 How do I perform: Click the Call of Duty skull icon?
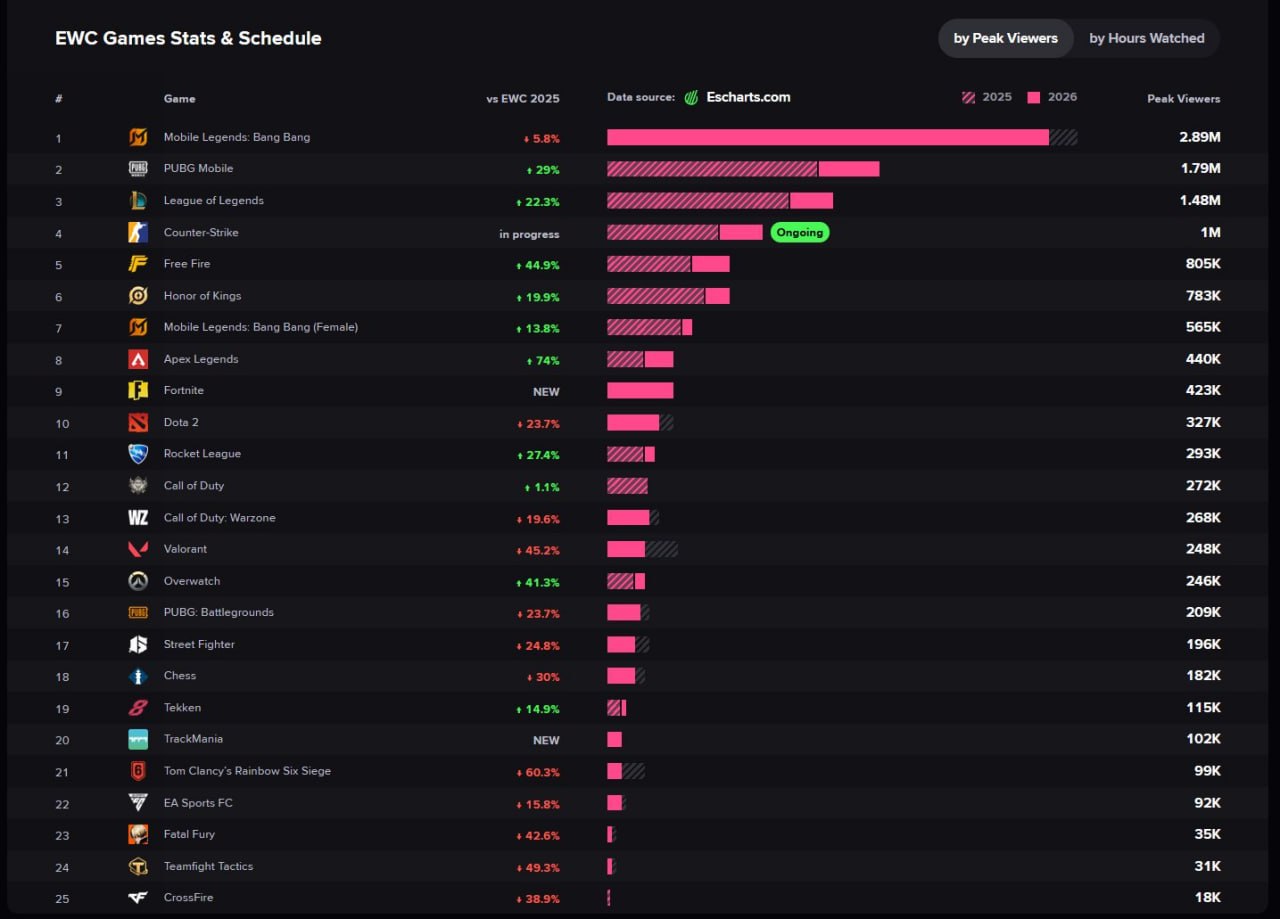[x=138, y=486]
